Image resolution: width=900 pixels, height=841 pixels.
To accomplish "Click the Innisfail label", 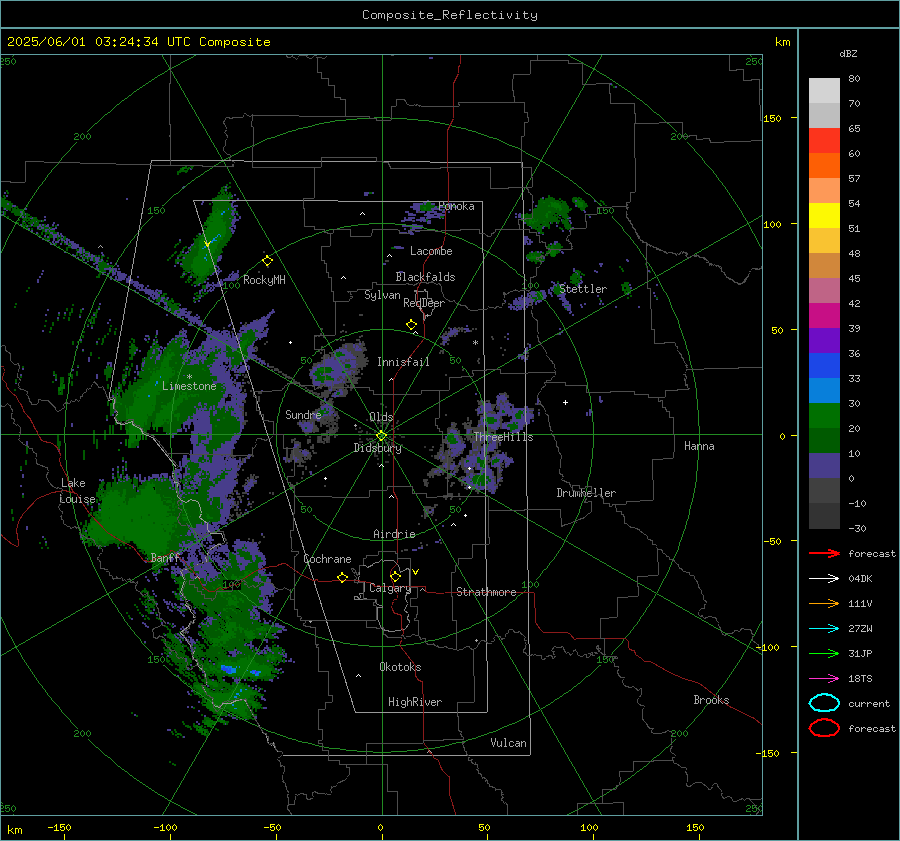I will (x=403, y=362).
